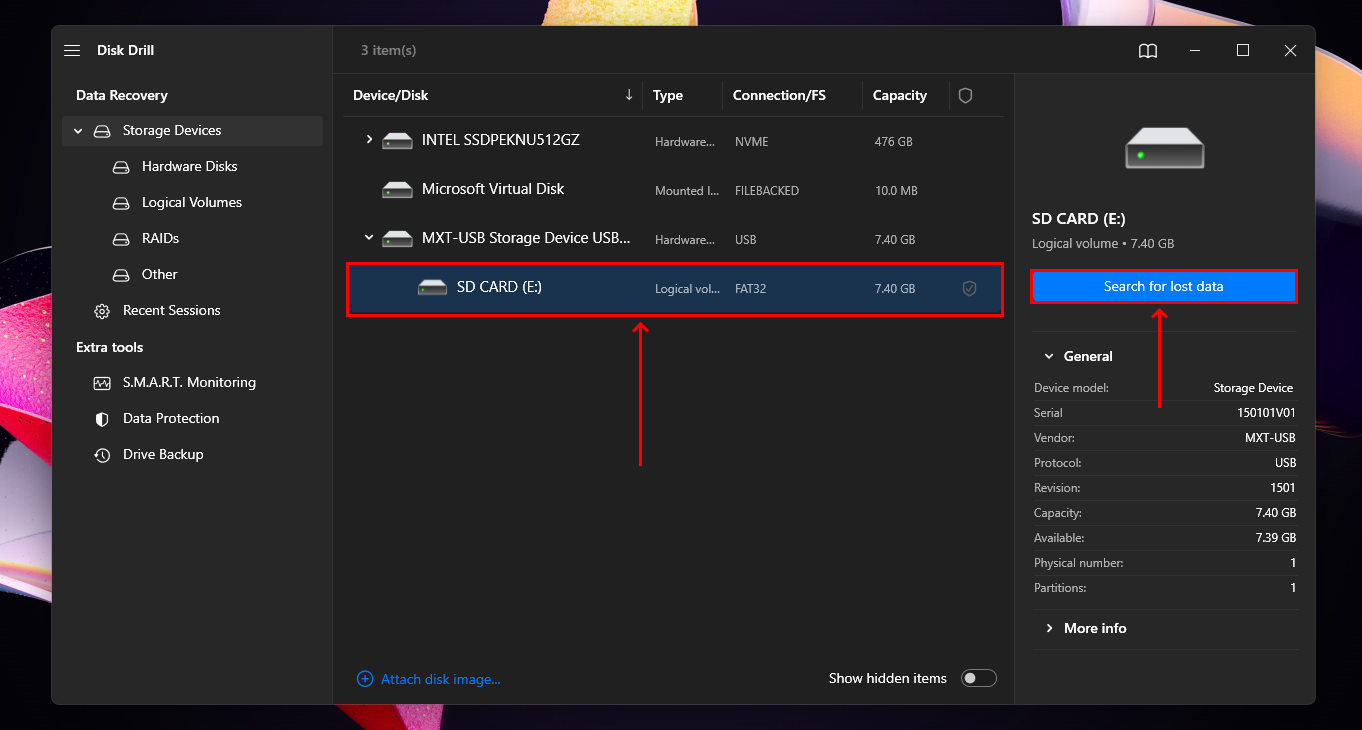This screenshot has width=1362, height=730.
Task: Click Search for lost data
Action: click(1164, 286)
